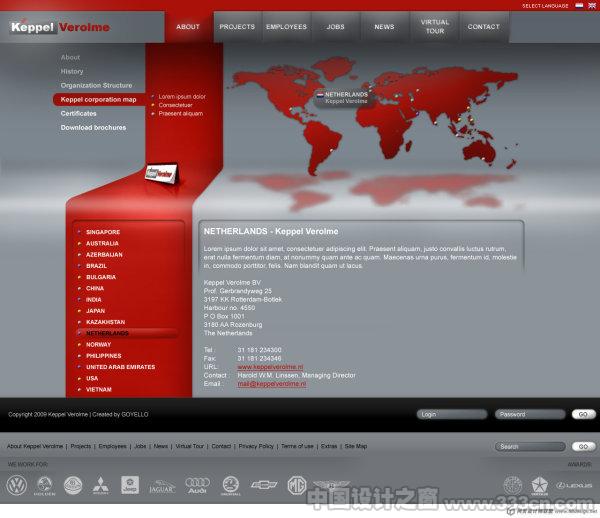Open the Terms of use footer link
This screenshot has width=600, height=518.
click(297, 446)
